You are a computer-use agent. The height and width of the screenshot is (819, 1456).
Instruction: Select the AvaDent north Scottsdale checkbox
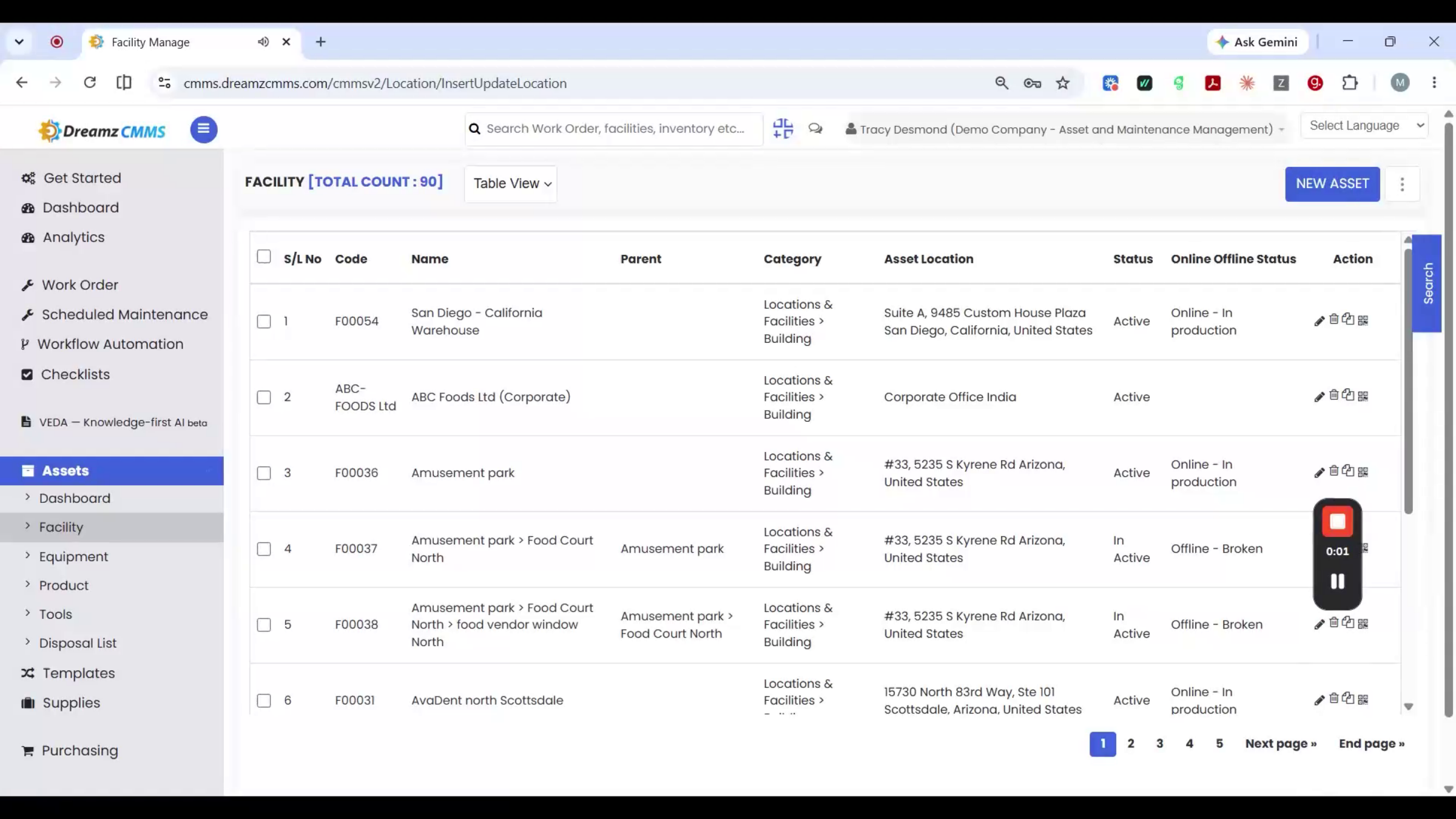tap(264, 701)
